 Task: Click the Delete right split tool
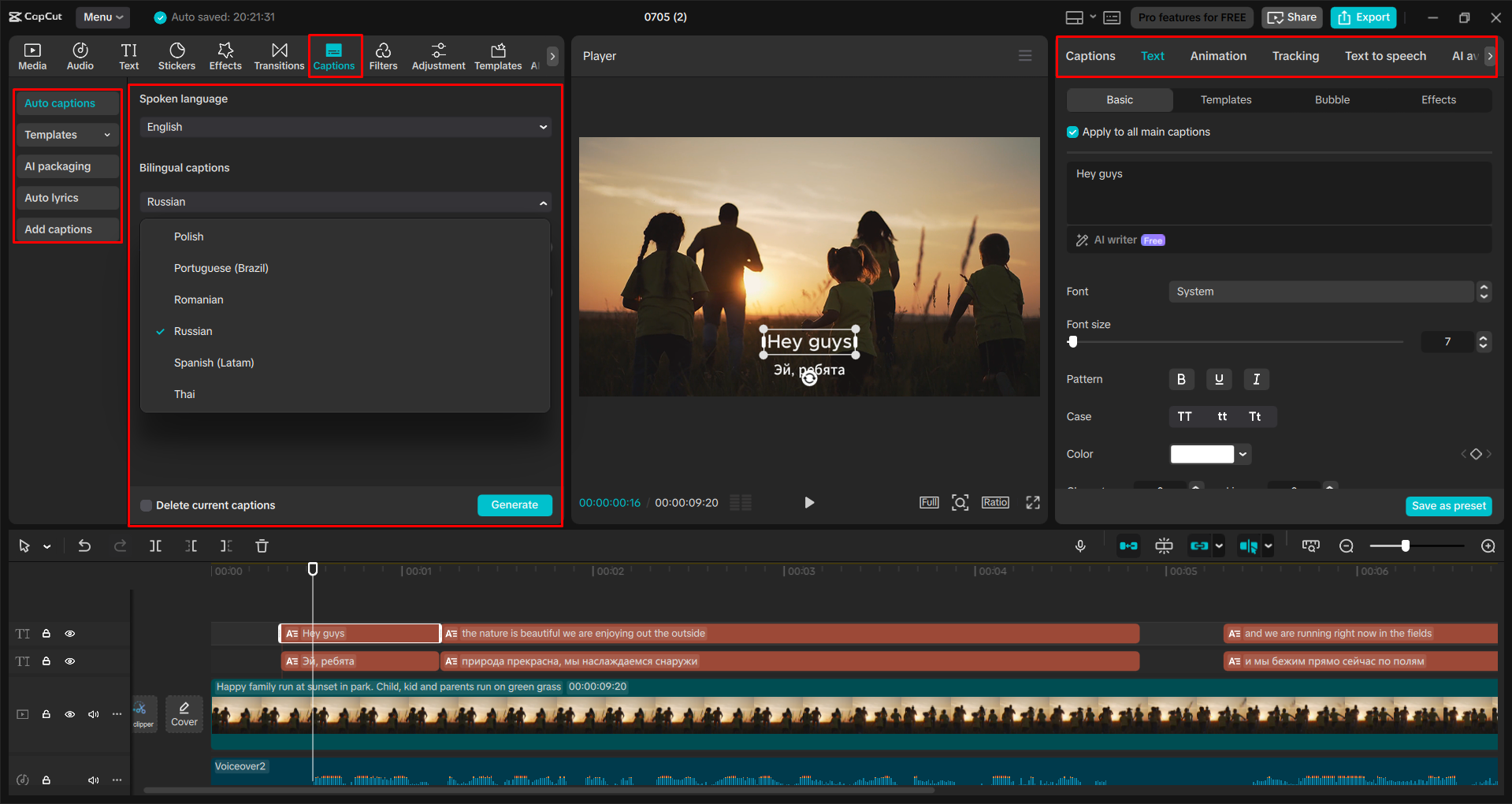[226, 545]
